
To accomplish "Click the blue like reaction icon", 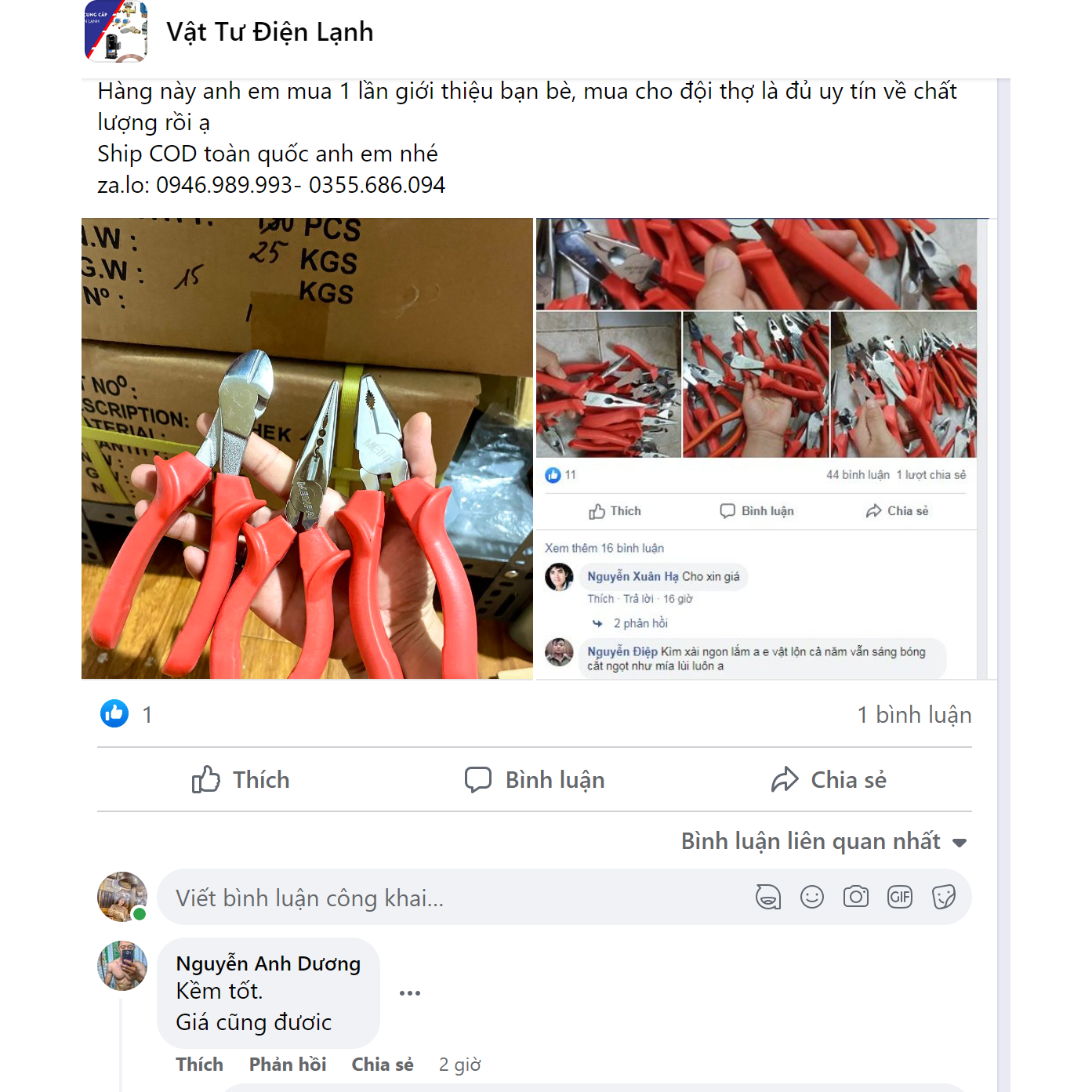I will pos(114,713).
